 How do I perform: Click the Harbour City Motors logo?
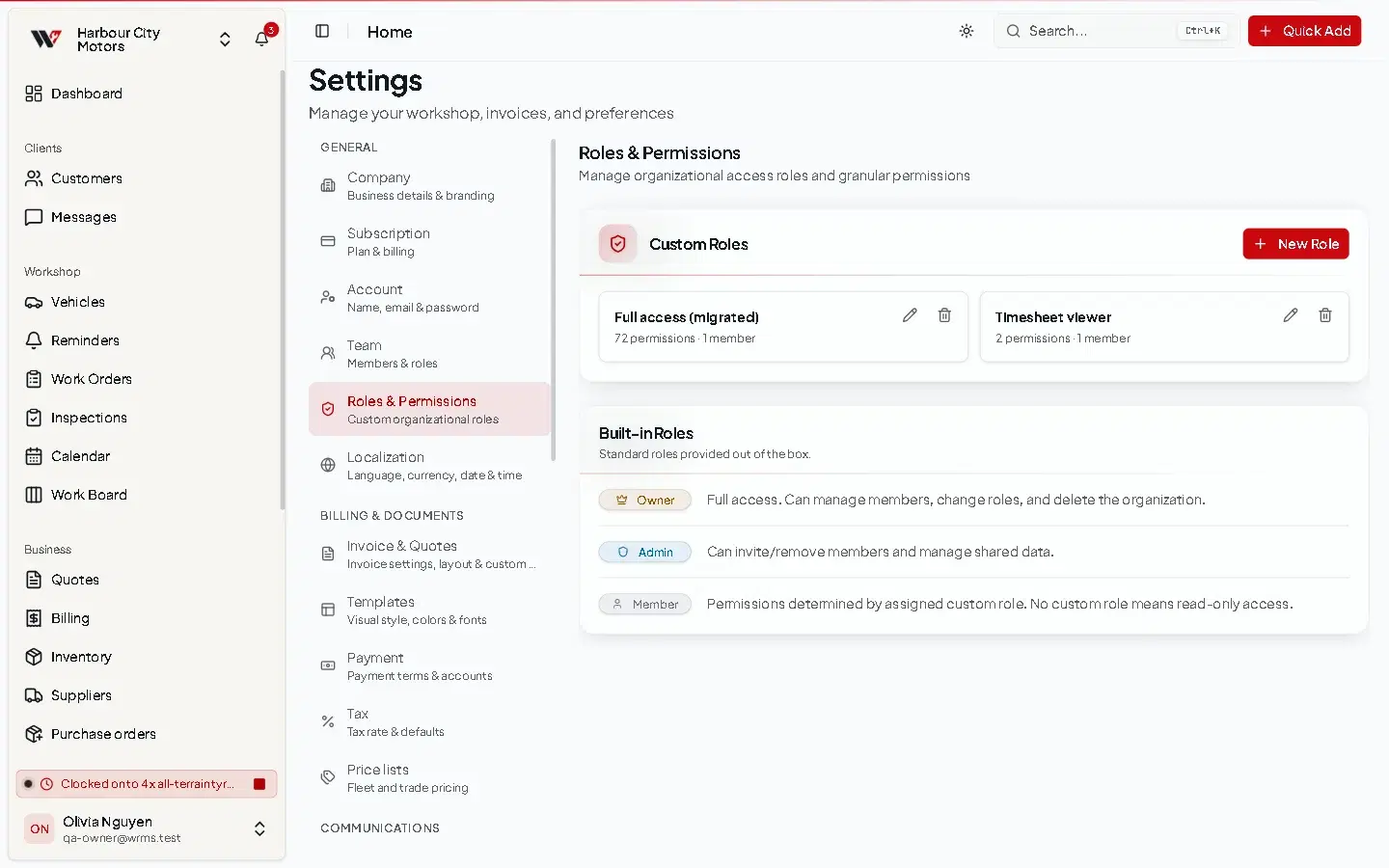tap(45, 39)
